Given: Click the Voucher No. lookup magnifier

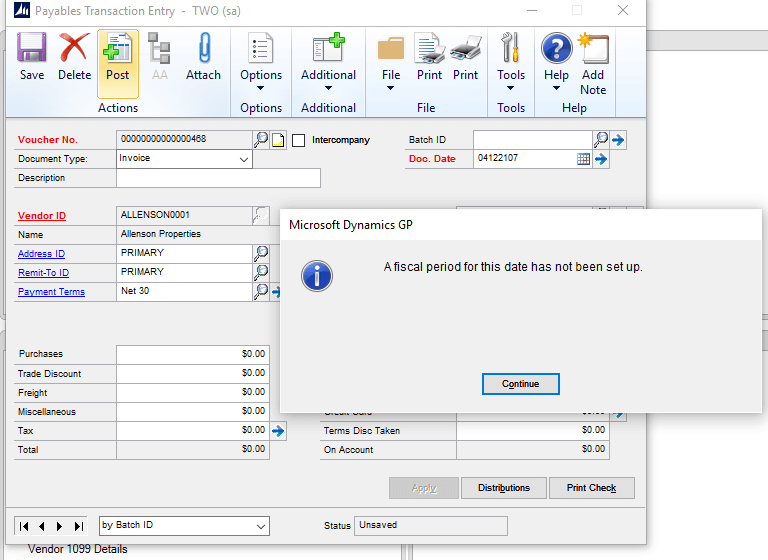Looking at the screenshot, I should (261, 139).
